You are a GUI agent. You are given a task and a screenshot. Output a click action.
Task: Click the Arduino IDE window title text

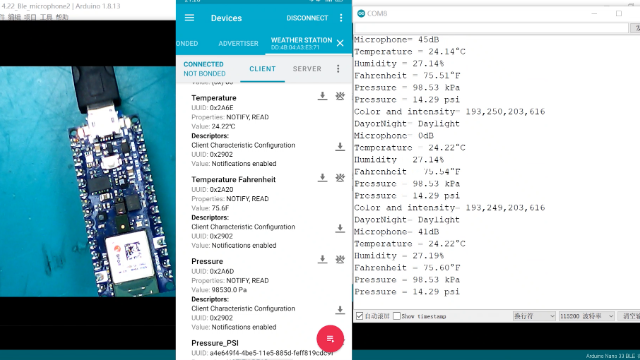coord(60,6)
